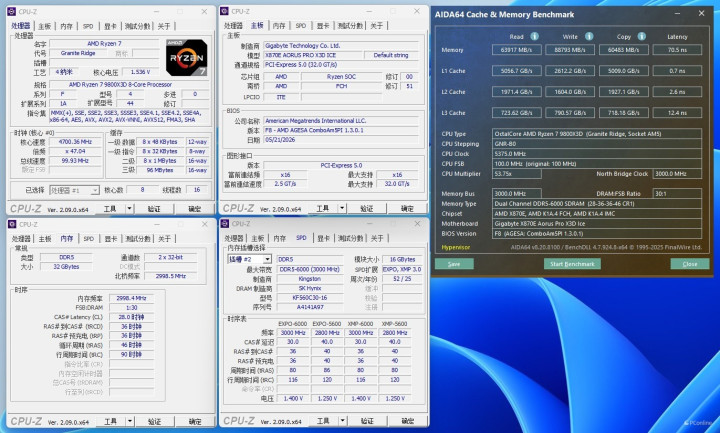Click Save button in AIDA64
This screenshot has width=720, height=433.
tap(454, 264)
